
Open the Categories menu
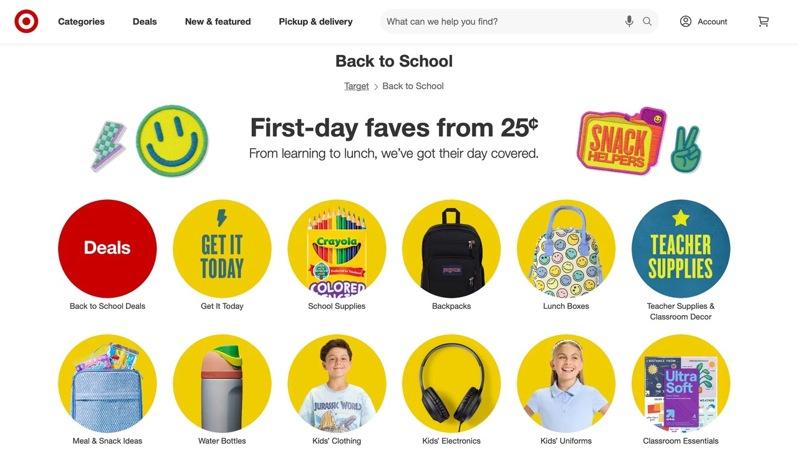[81, 21]
